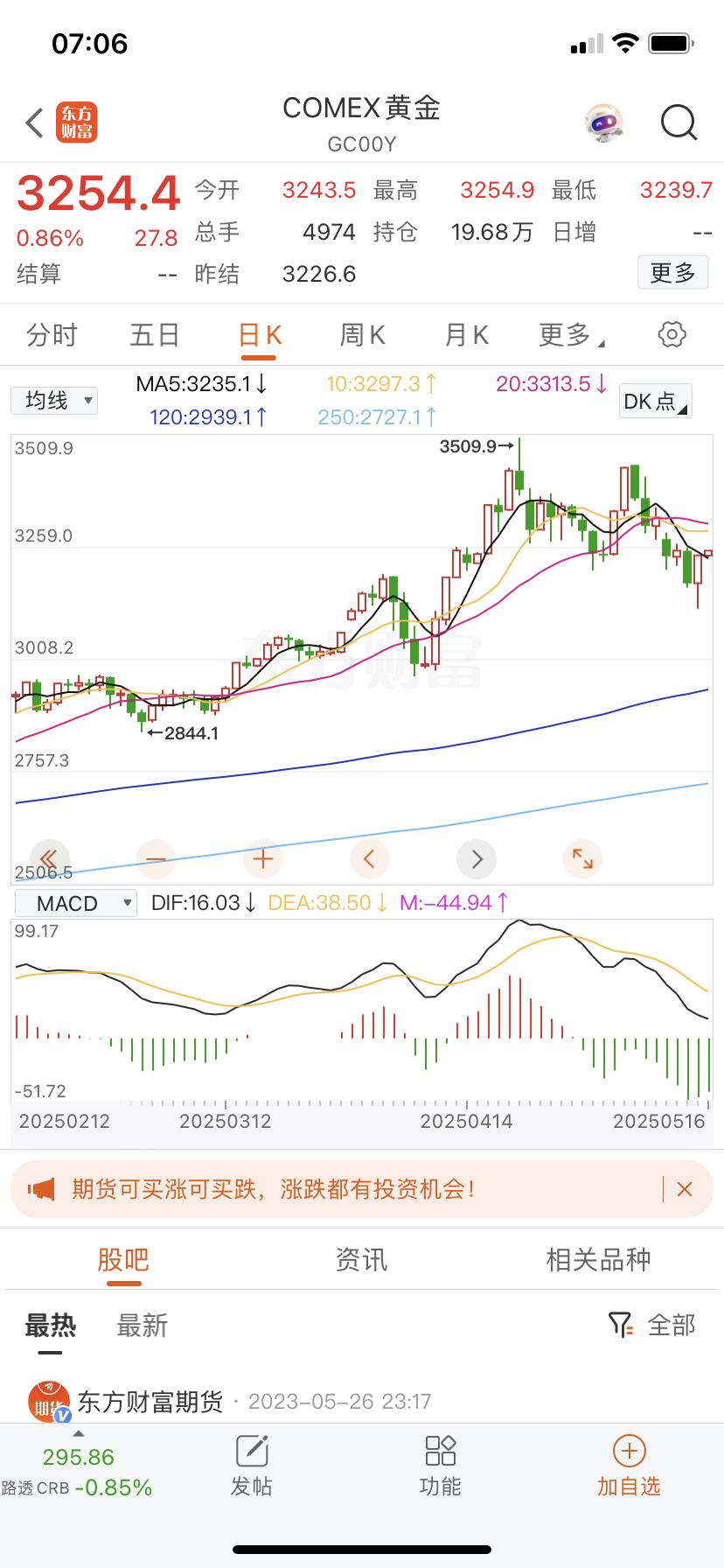Tap the DEA:38.50 value
Image resolution: width=724 pixels, height=1568 pixels.
click(328, 903)
